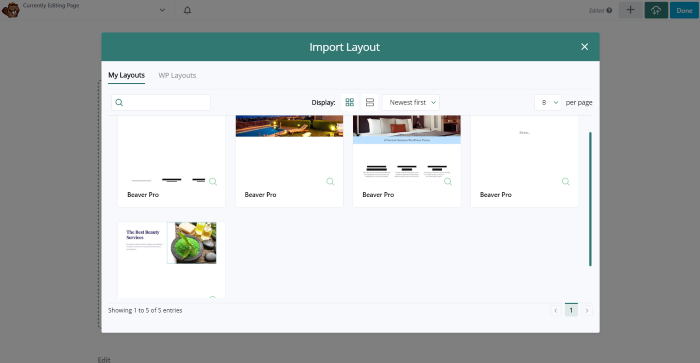Open the 8 per page dropdown
The image size is (700, 363).
coord(548,103)
